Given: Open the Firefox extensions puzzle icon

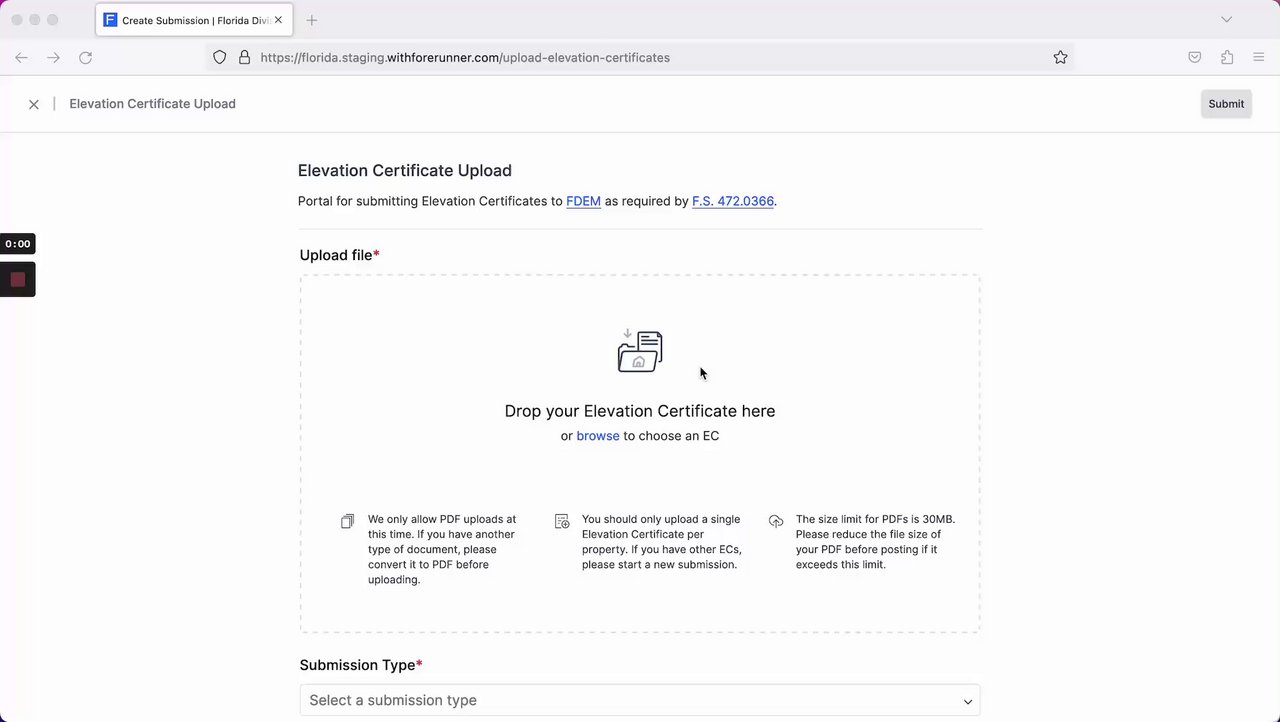Looking at the screenshot, I should (1227, 58).
